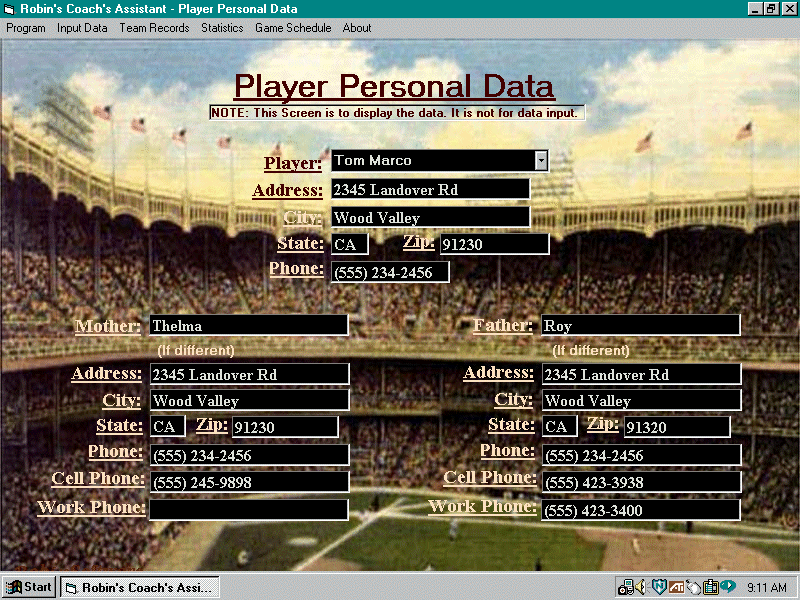Viewport: 800px width, 600px height.
Task: Click Father's Cell Phone field (555) 423-3938
Action: 641,482
